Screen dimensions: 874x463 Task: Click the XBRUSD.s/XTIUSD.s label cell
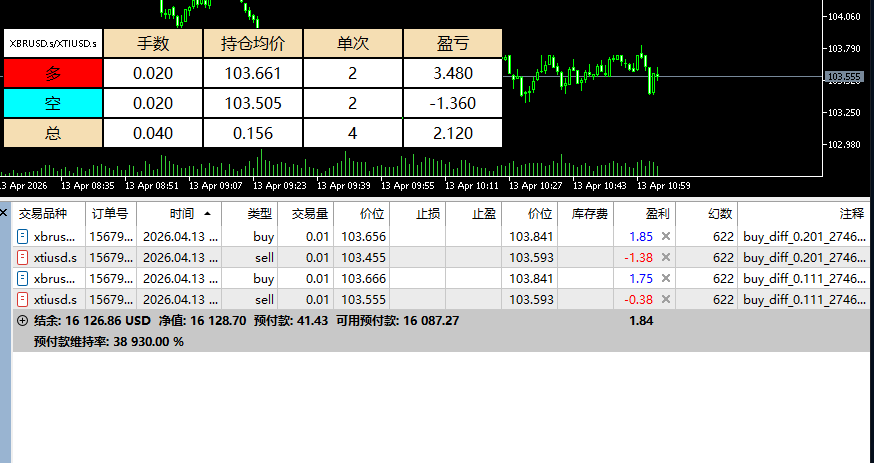point(53,43)
